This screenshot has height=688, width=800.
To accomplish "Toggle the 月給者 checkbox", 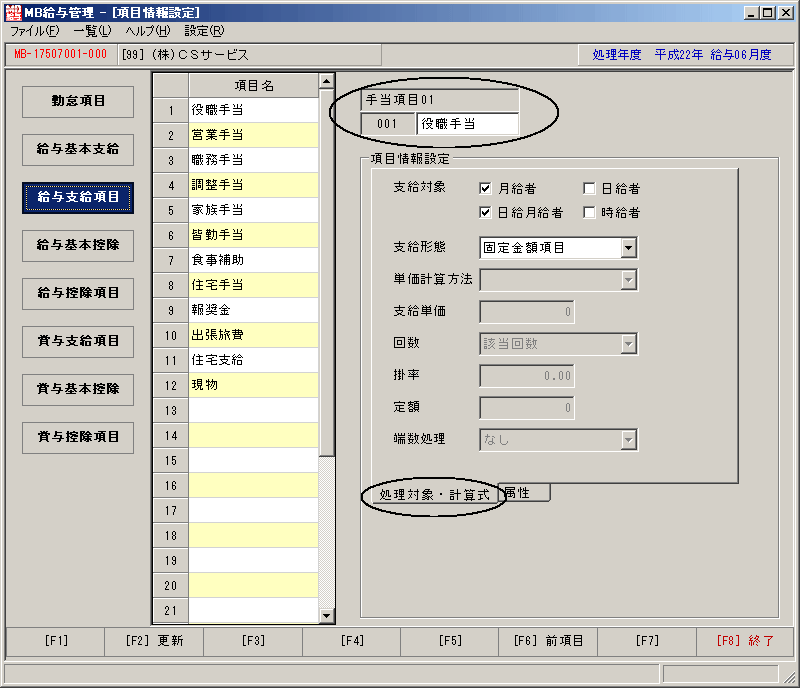I will (x=485, y=188).
